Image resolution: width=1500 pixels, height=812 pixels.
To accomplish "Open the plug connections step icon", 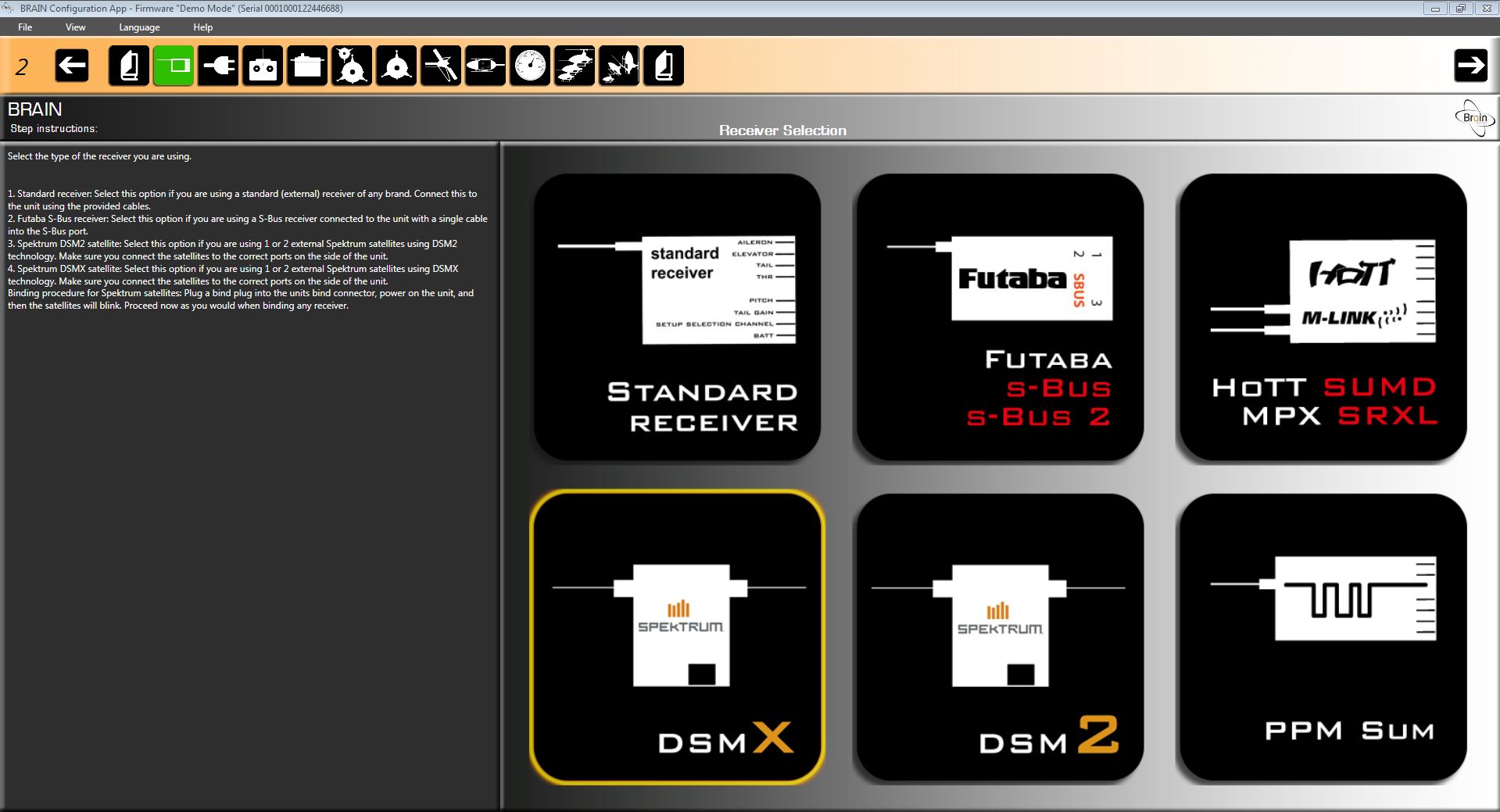I will click(218, 66).
